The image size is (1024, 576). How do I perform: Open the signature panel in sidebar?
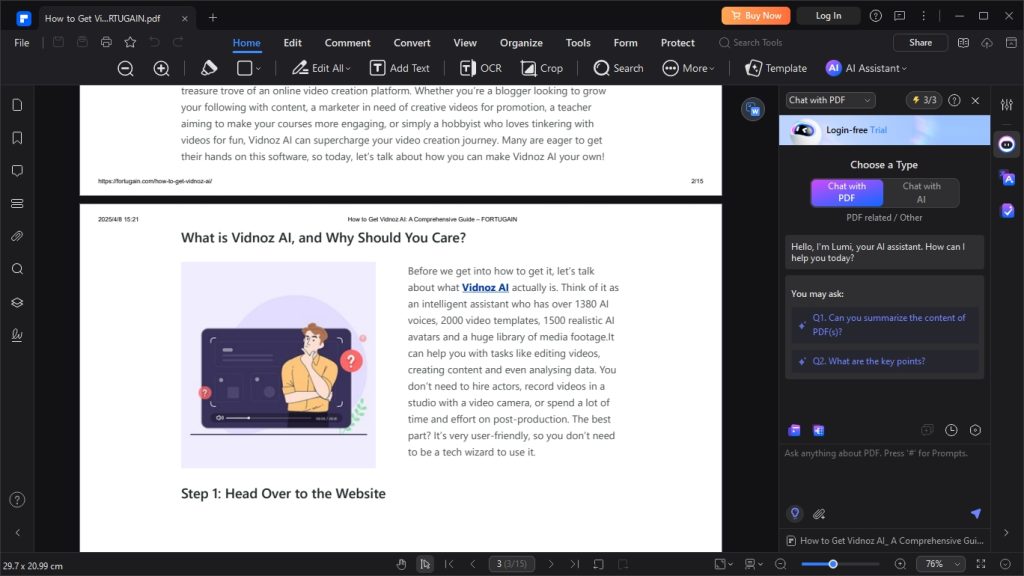tap(17, 335)
